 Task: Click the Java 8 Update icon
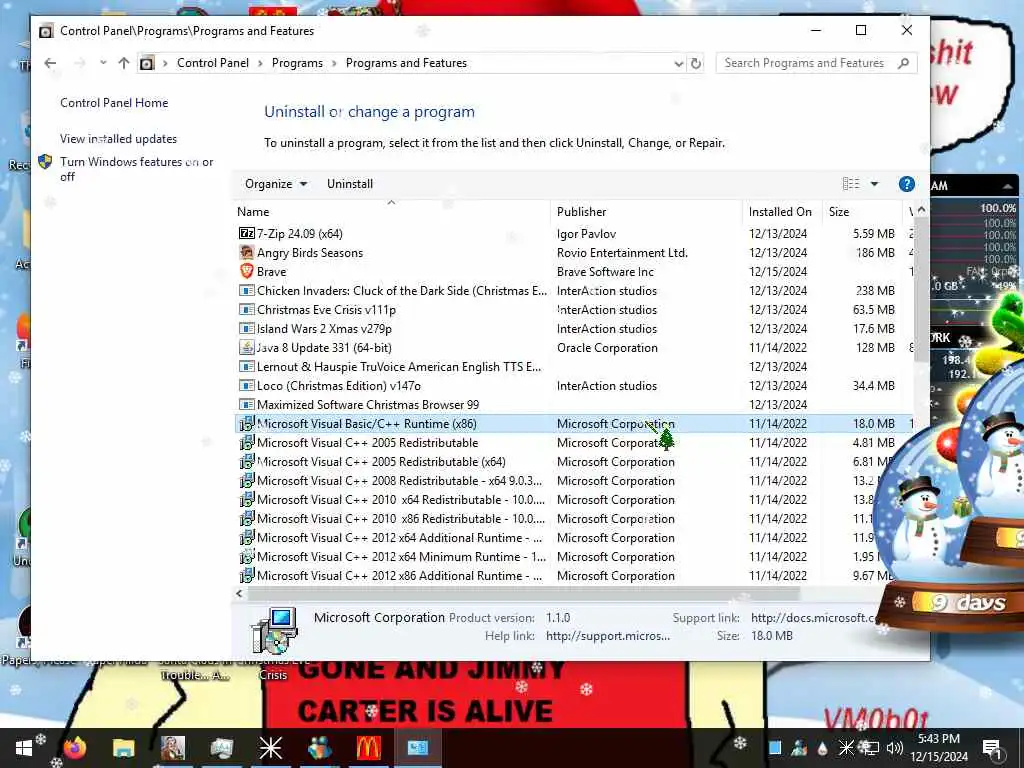point(246,347)
